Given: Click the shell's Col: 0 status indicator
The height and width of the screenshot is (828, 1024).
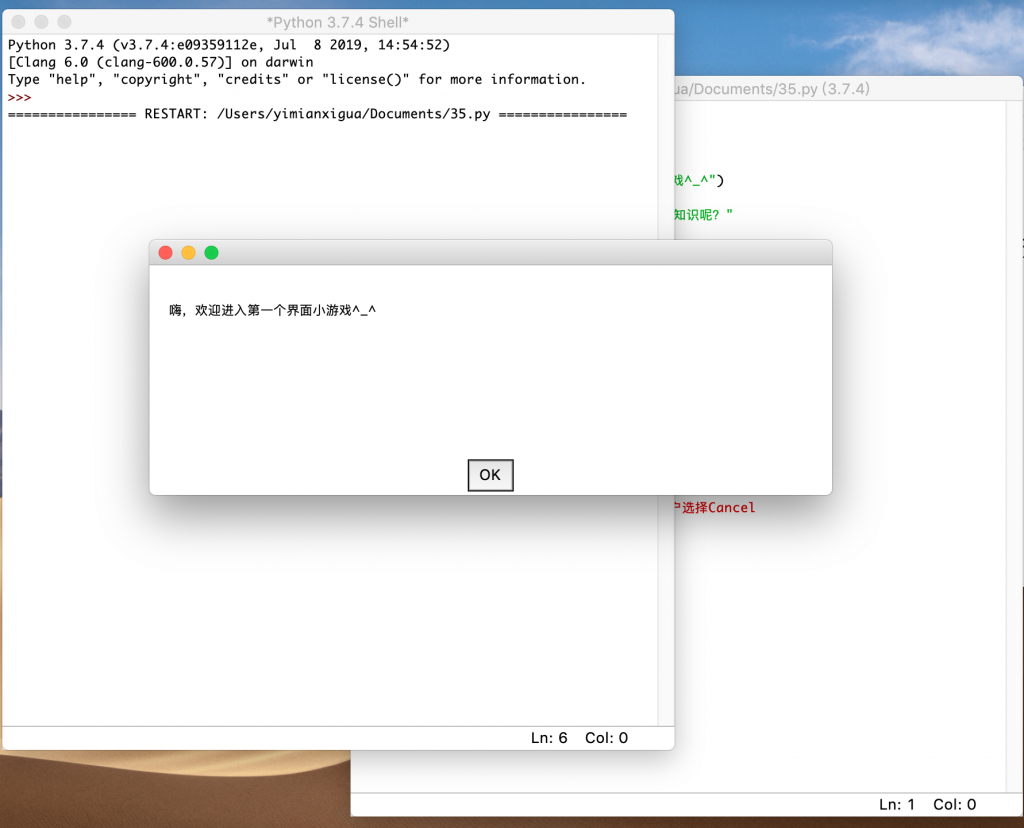Looking at the screenshot, I should [x=606, y=738].
